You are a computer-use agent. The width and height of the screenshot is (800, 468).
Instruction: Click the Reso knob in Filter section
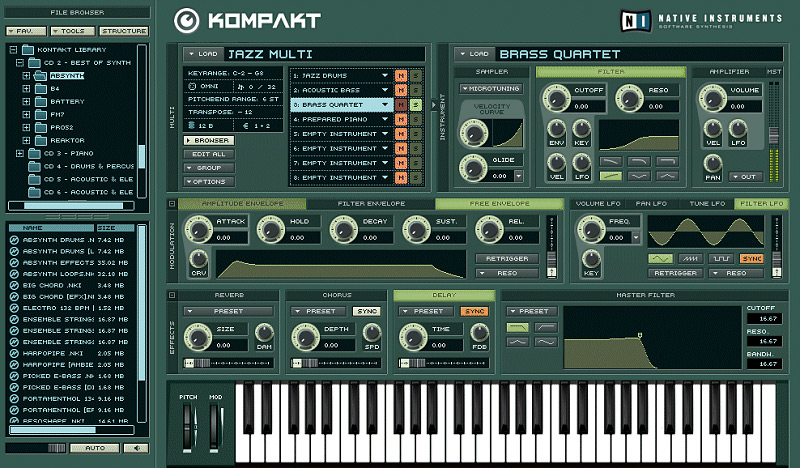click(630, 98)
